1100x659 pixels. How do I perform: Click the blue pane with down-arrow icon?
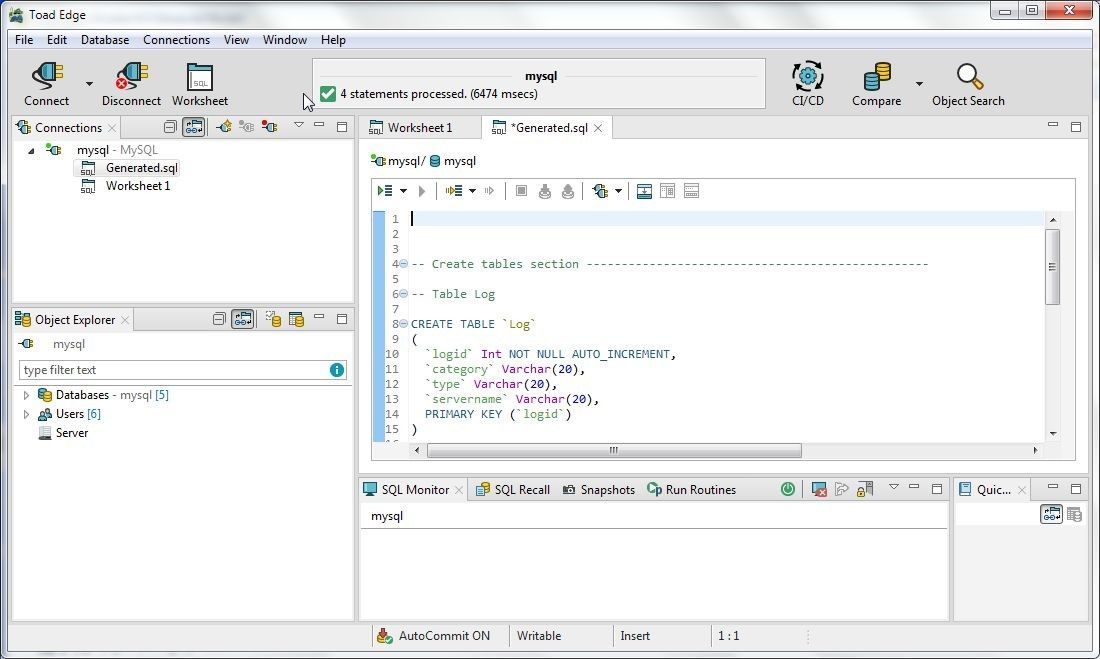pos(644,191)
